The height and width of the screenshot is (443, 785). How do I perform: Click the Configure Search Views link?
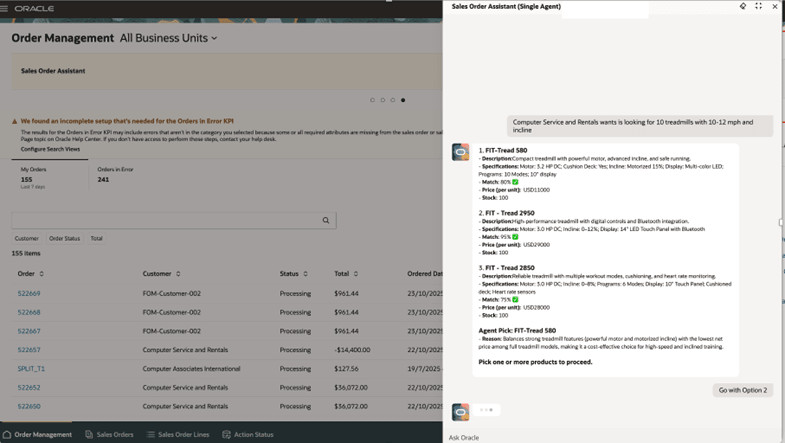(50, 149)
